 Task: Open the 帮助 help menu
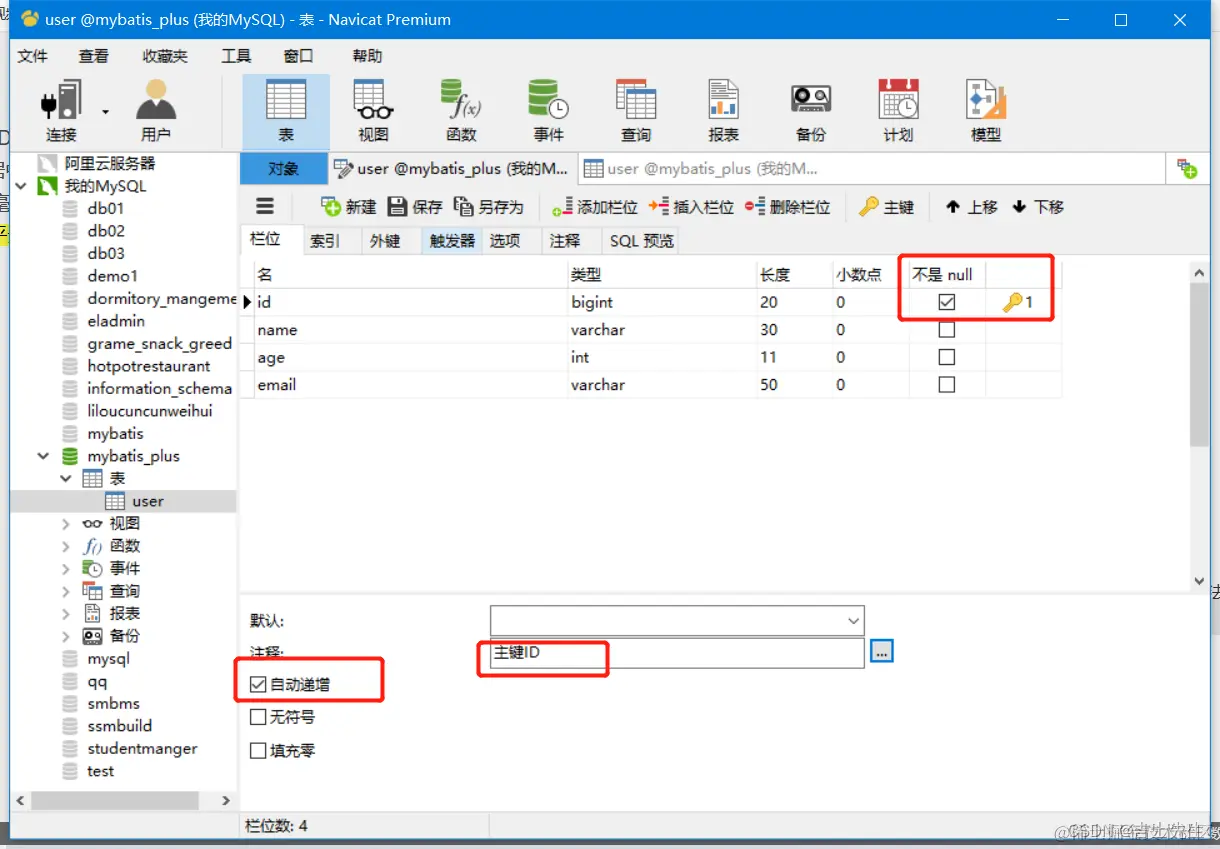click(367, 56)
